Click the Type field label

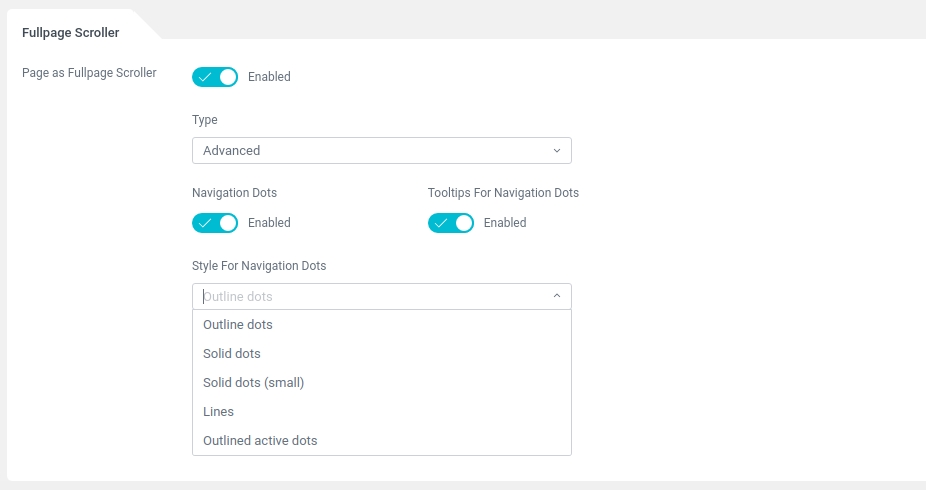click(x=205, y=120)
